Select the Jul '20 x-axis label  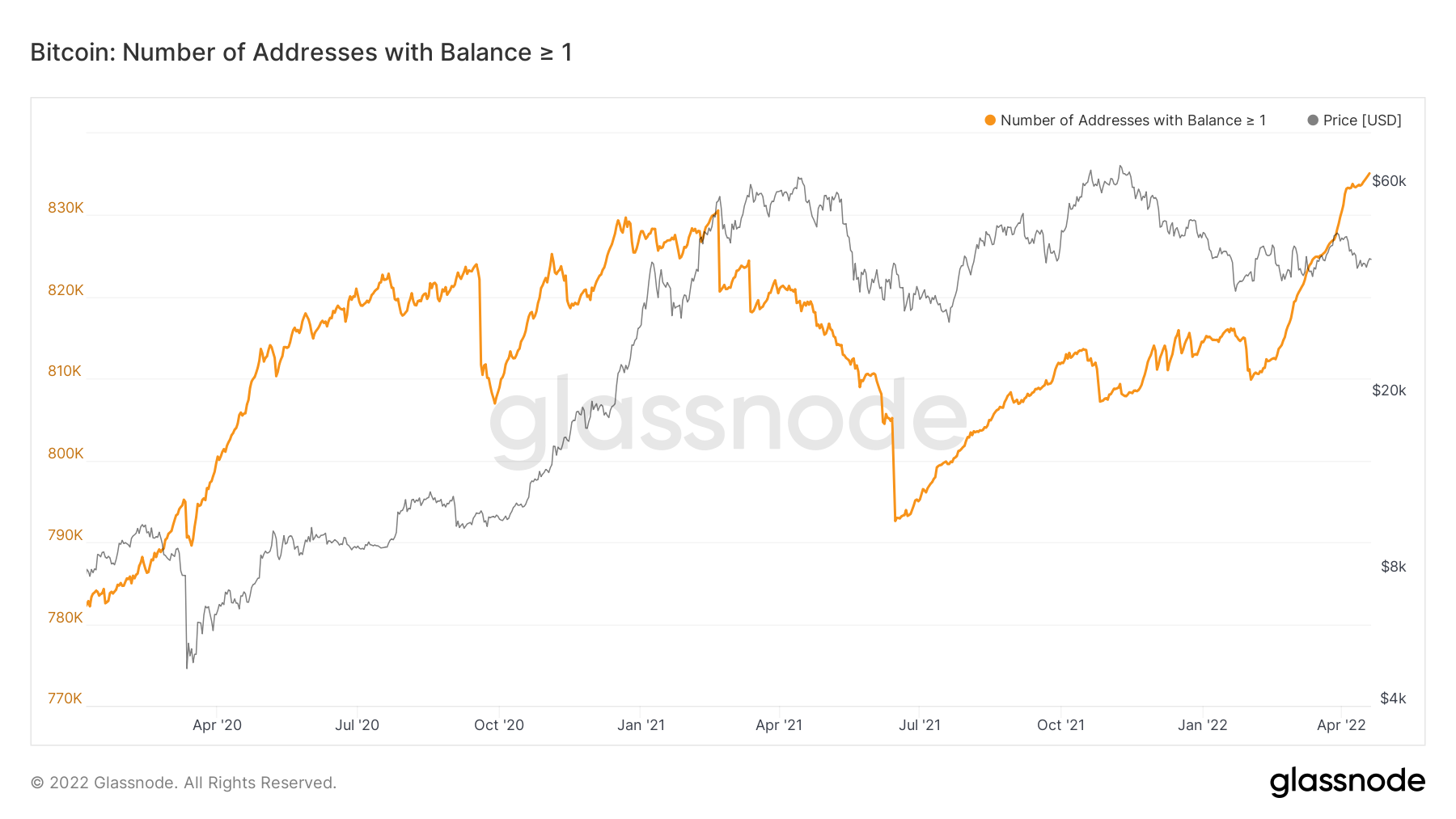[x=357, y=725]
